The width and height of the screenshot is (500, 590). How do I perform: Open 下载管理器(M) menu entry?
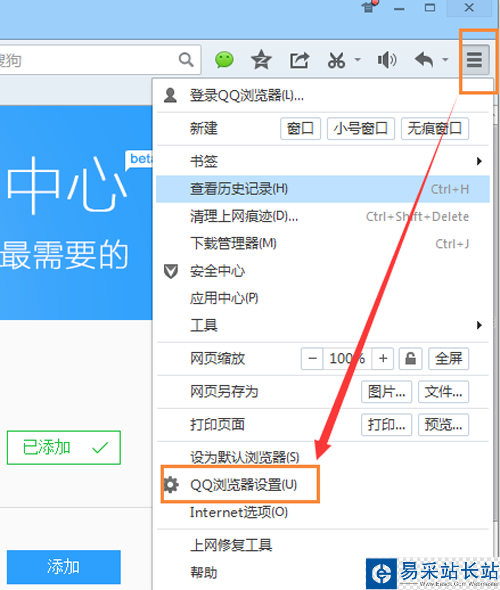(323, 243)
